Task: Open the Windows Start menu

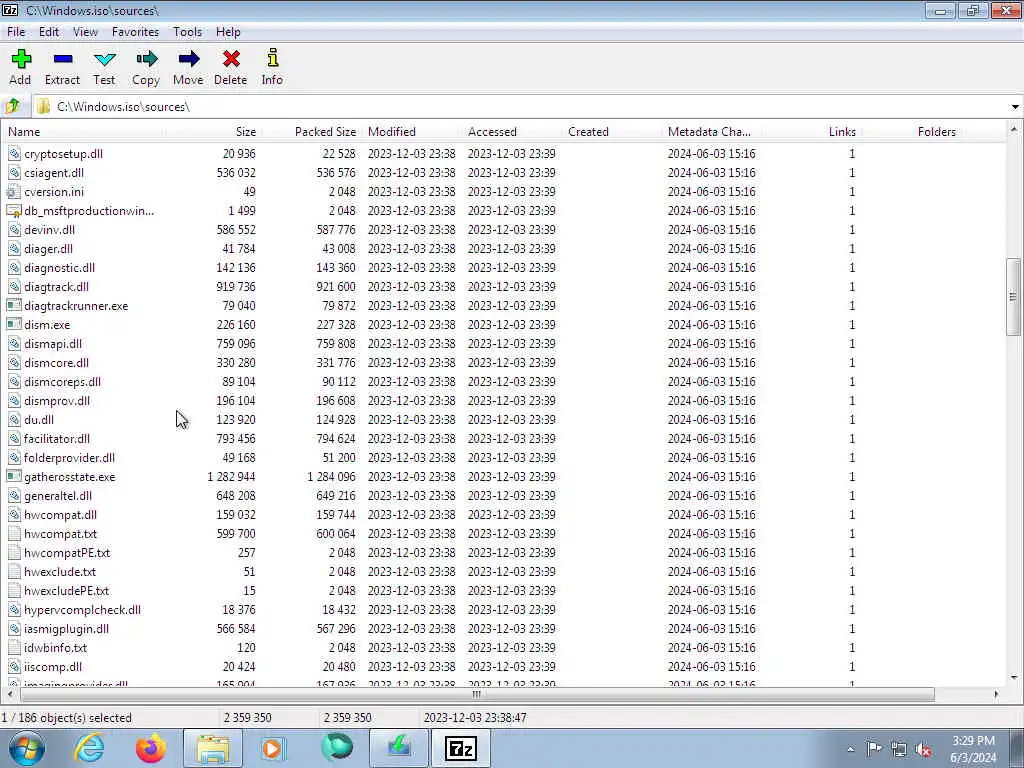Action: 27,748
